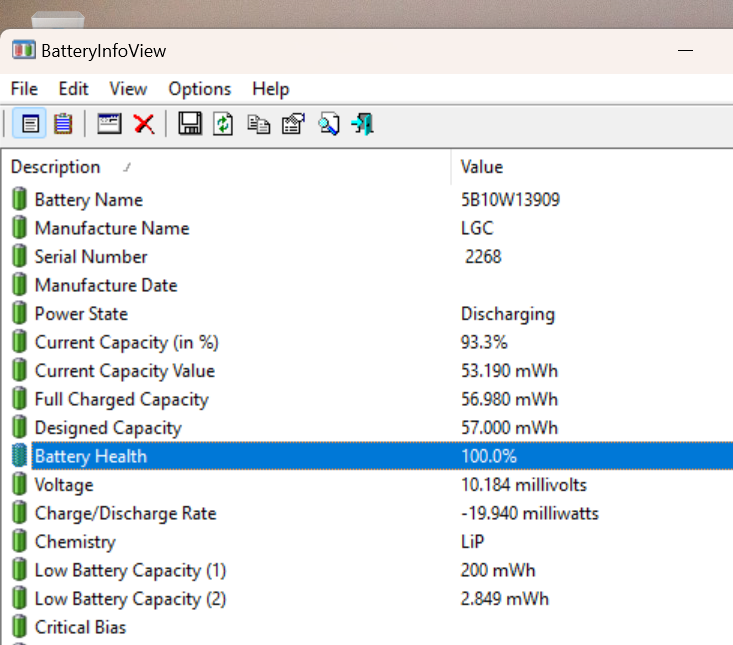This screenshot has height=645, width=733.
Task: Click the LGC manufacturer value
Action: tap(477, 228)
